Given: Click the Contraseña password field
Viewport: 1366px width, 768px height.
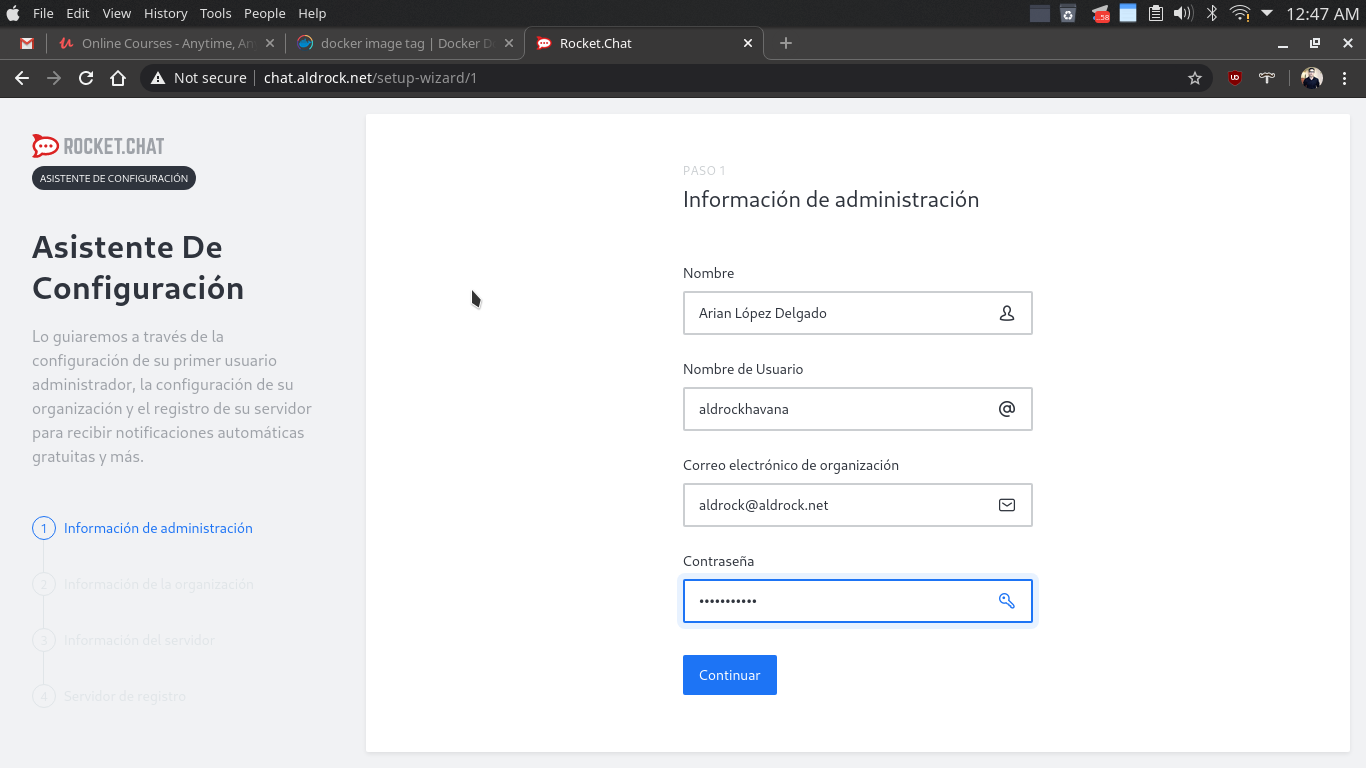Looking at the screenshot, I should pyautogui.click(x=857, y=601).
